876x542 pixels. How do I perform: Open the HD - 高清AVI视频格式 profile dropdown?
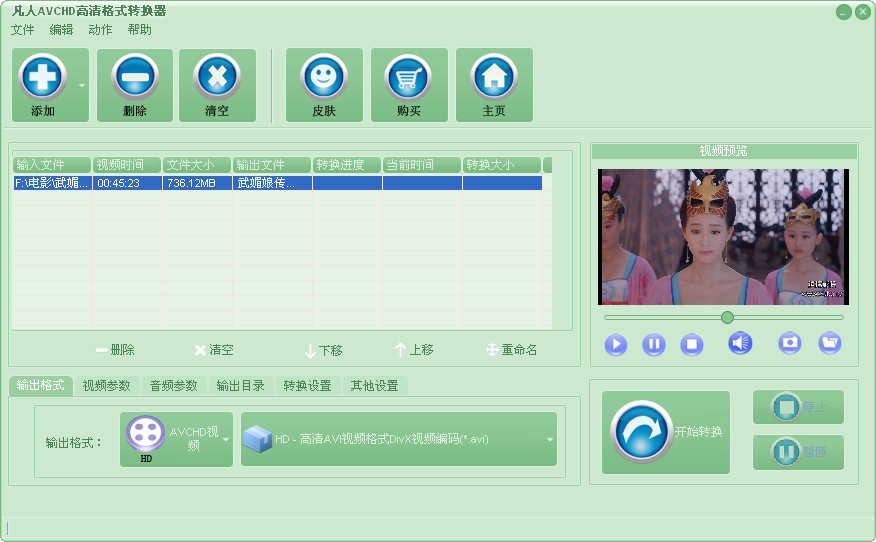399,439
